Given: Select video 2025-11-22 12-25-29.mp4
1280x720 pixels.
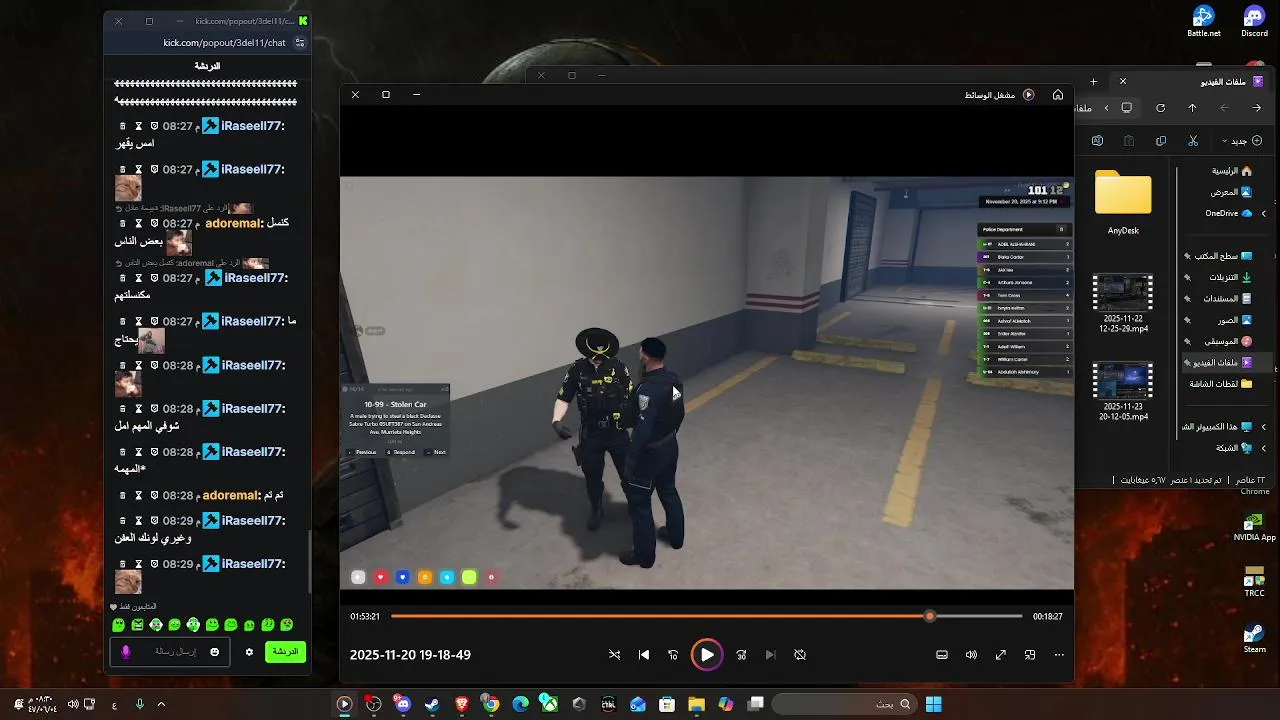Looking at the screenshot, I should [1123, 304].
